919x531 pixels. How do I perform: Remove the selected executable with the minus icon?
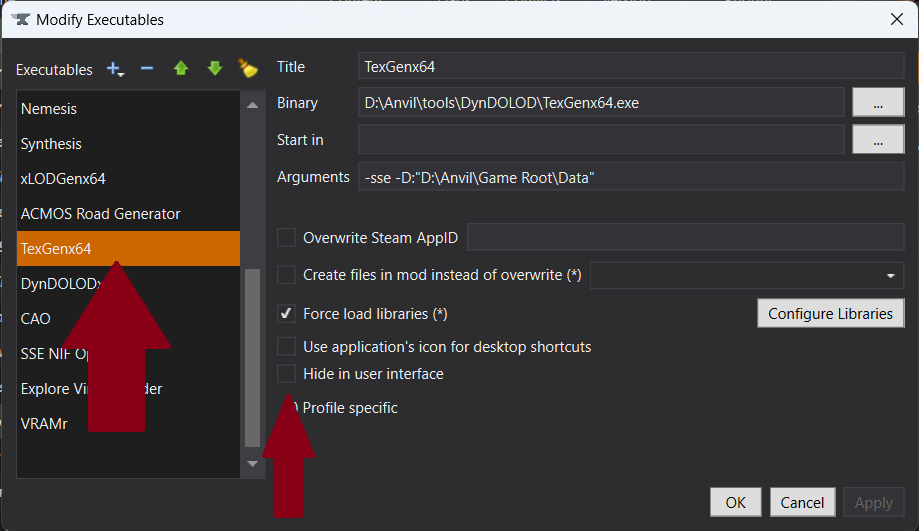click(147, 69)
